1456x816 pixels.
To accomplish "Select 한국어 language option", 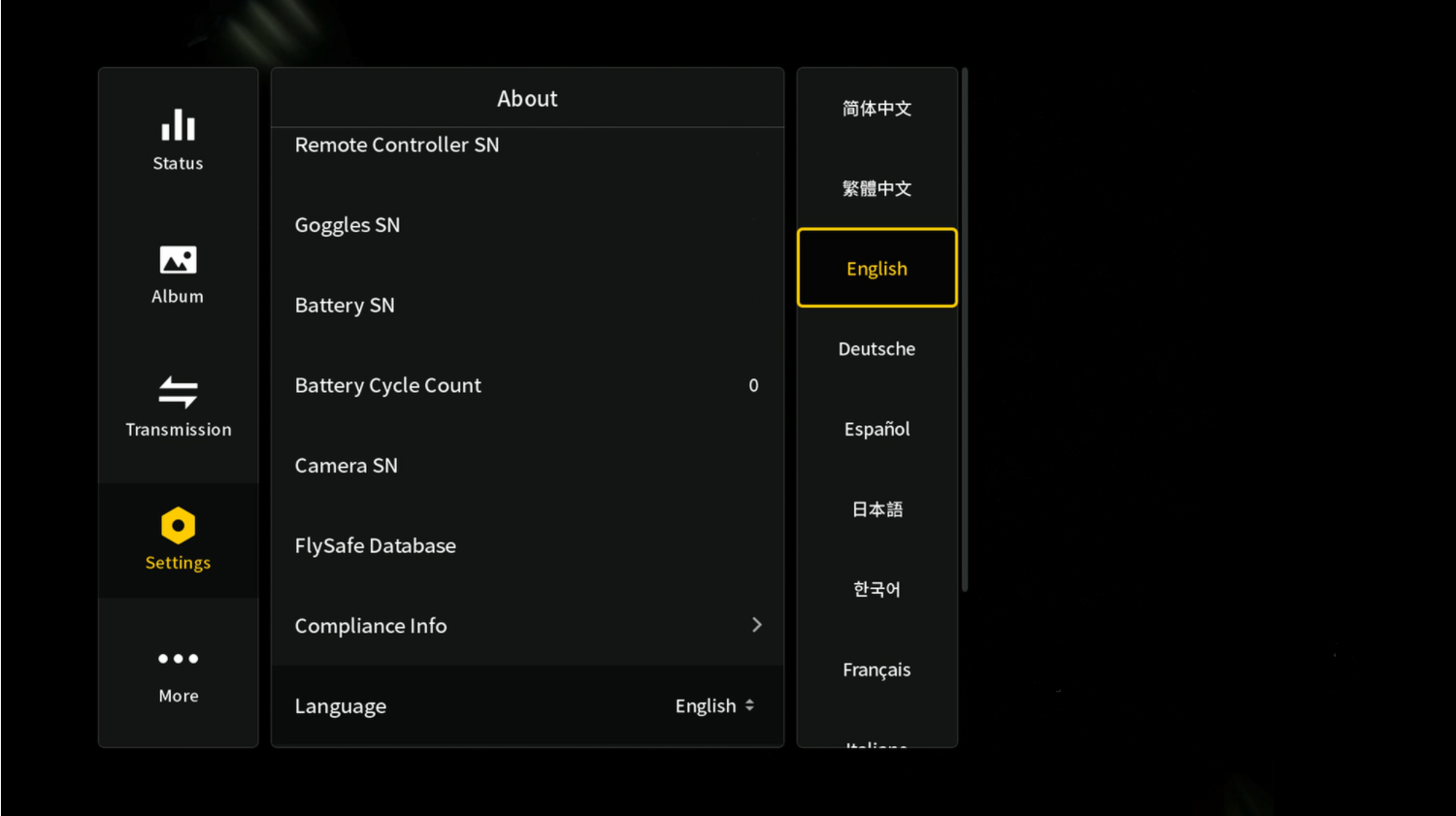I will click(877, 589).
